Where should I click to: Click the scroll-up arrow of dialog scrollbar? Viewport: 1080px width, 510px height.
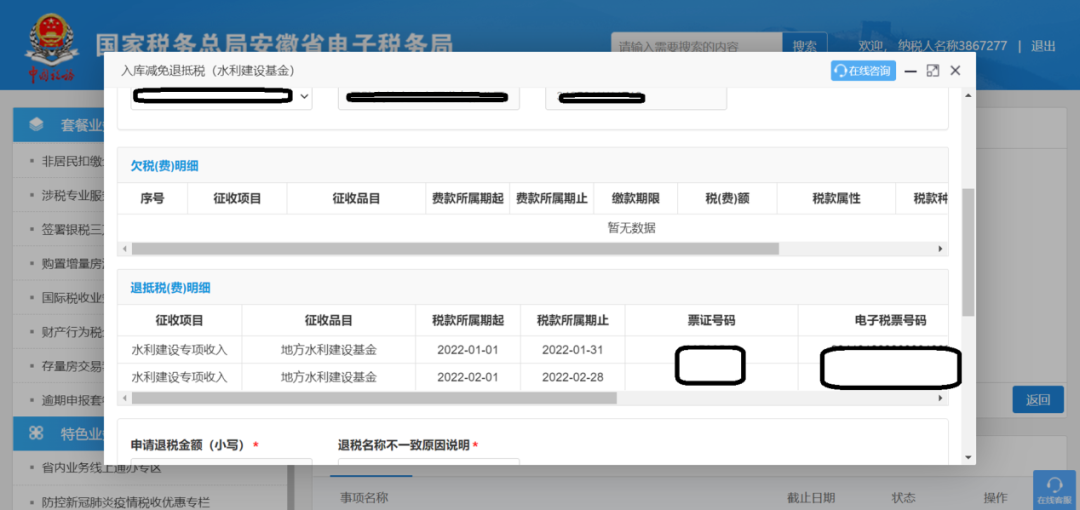pyautogui.click(x=968, y=94)
